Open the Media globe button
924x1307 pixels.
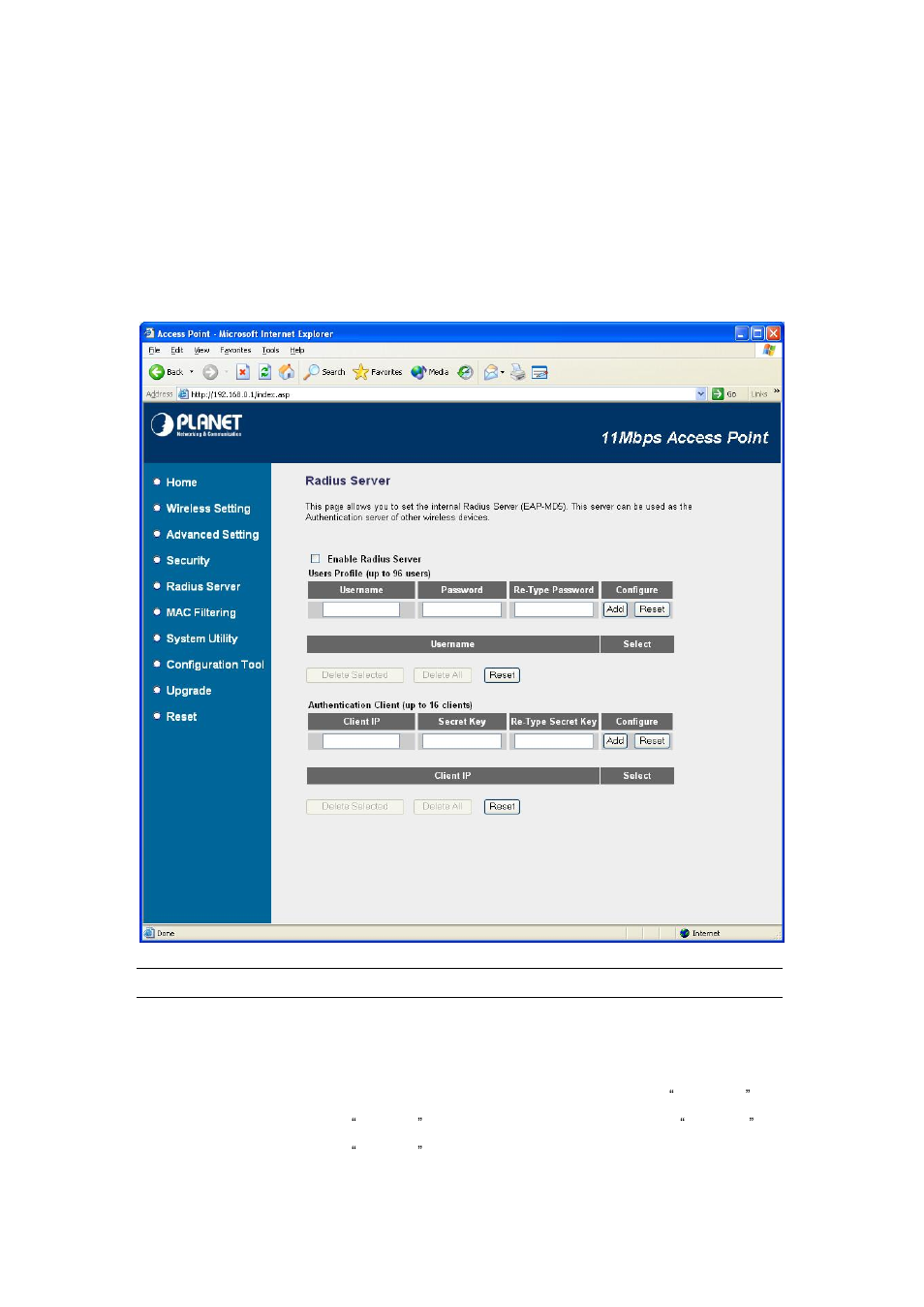(x=430, y=372)
